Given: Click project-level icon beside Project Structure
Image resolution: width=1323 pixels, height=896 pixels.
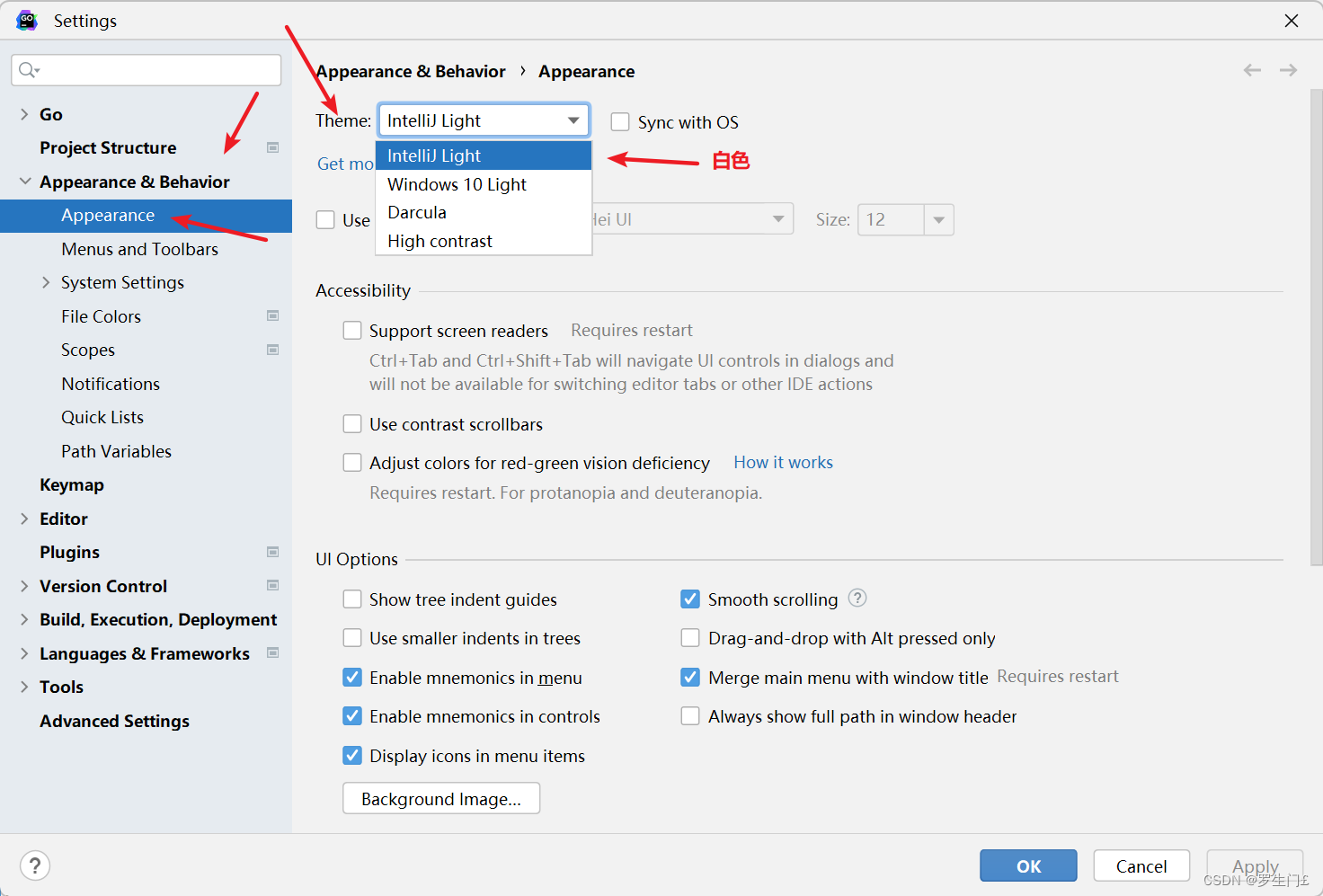Looking at the screenshot, I should pyautogui.click(x=273, y=147).
